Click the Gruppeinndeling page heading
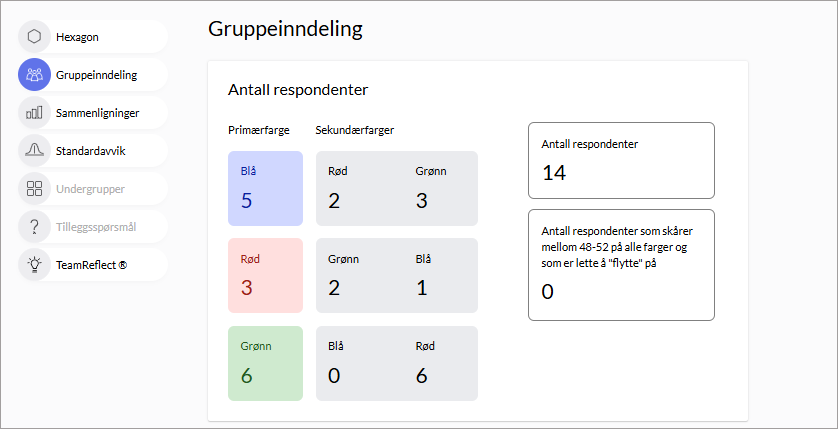The width and height of the screenshot is (838, 429). 285,29
